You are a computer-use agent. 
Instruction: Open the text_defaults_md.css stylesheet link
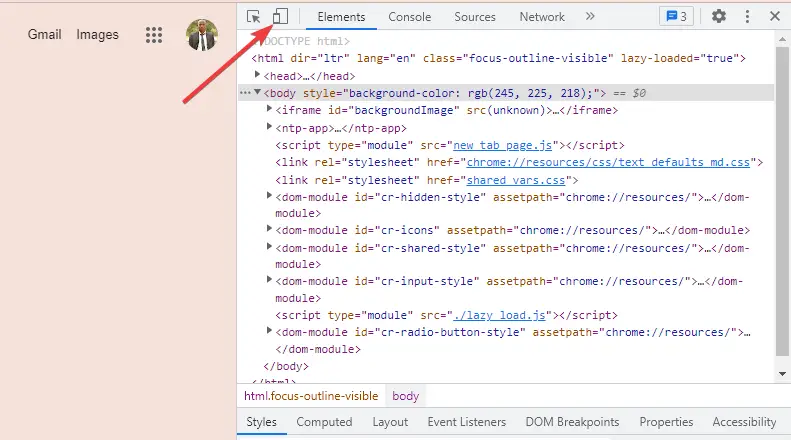(x=608, y=162)
